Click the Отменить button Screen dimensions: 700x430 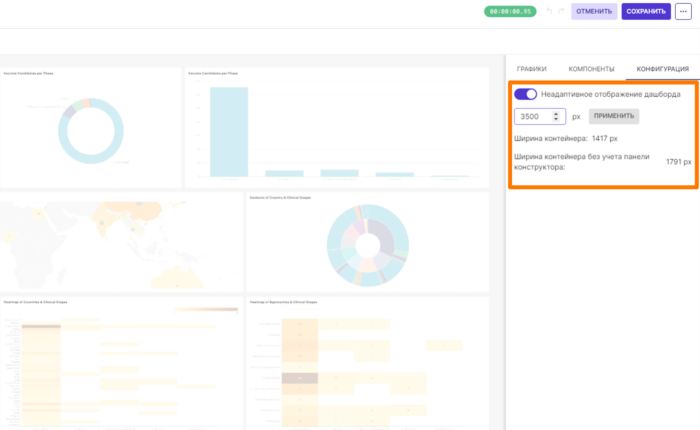tap(594, 12)
